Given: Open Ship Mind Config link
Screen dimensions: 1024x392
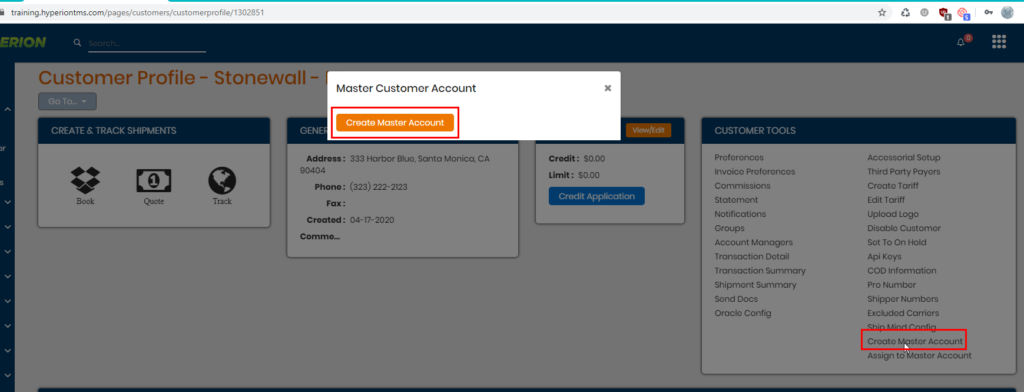Looking at the screenshot, I should [x=902, y=327].
